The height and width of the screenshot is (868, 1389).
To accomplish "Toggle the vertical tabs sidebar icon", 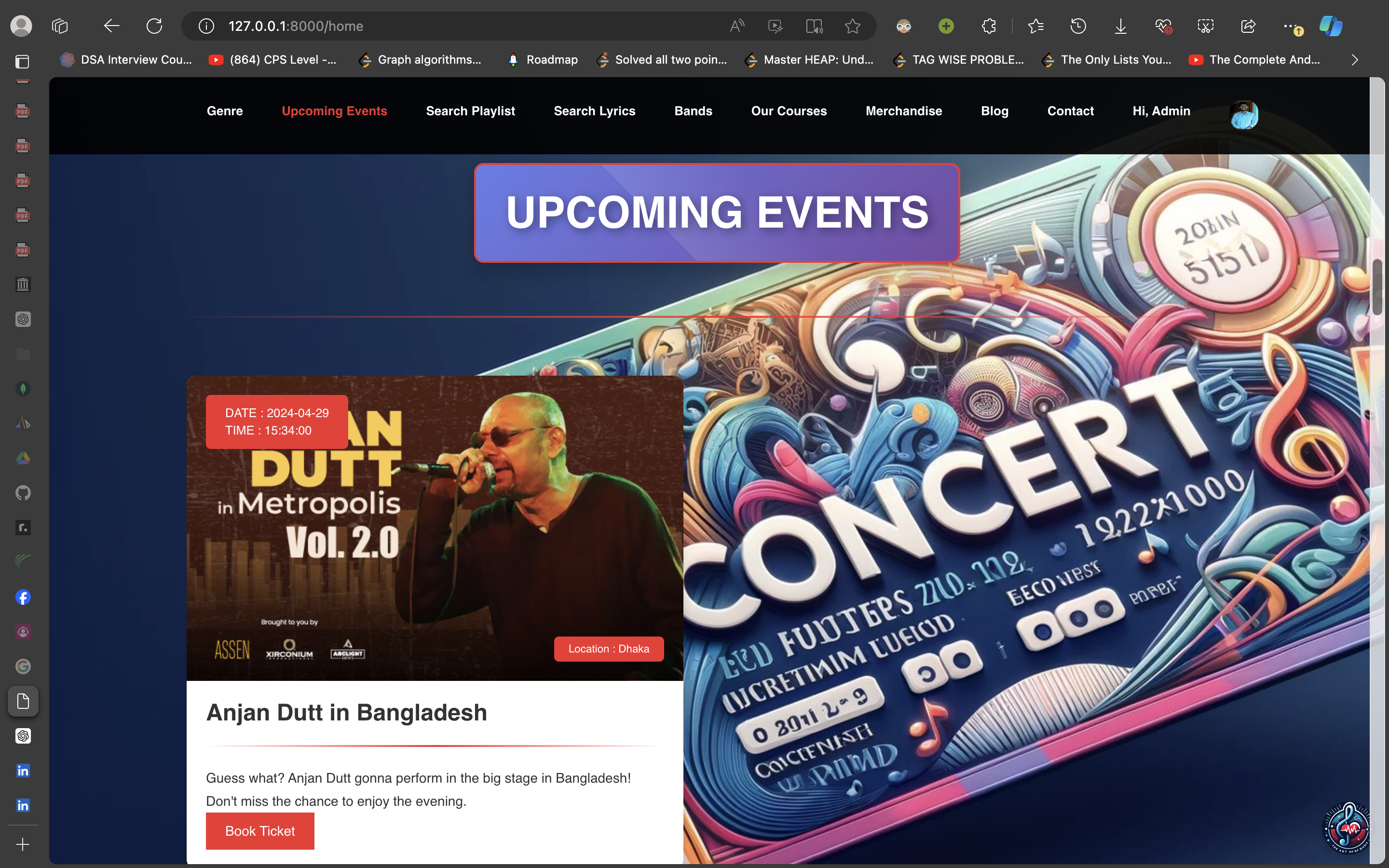I will [22, 61].
